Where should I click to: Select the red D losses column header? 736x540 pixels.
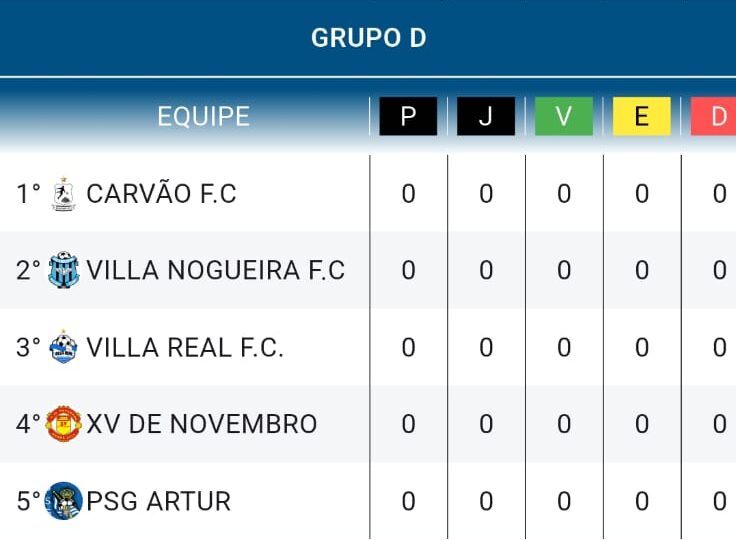click(x=713, y=116)
